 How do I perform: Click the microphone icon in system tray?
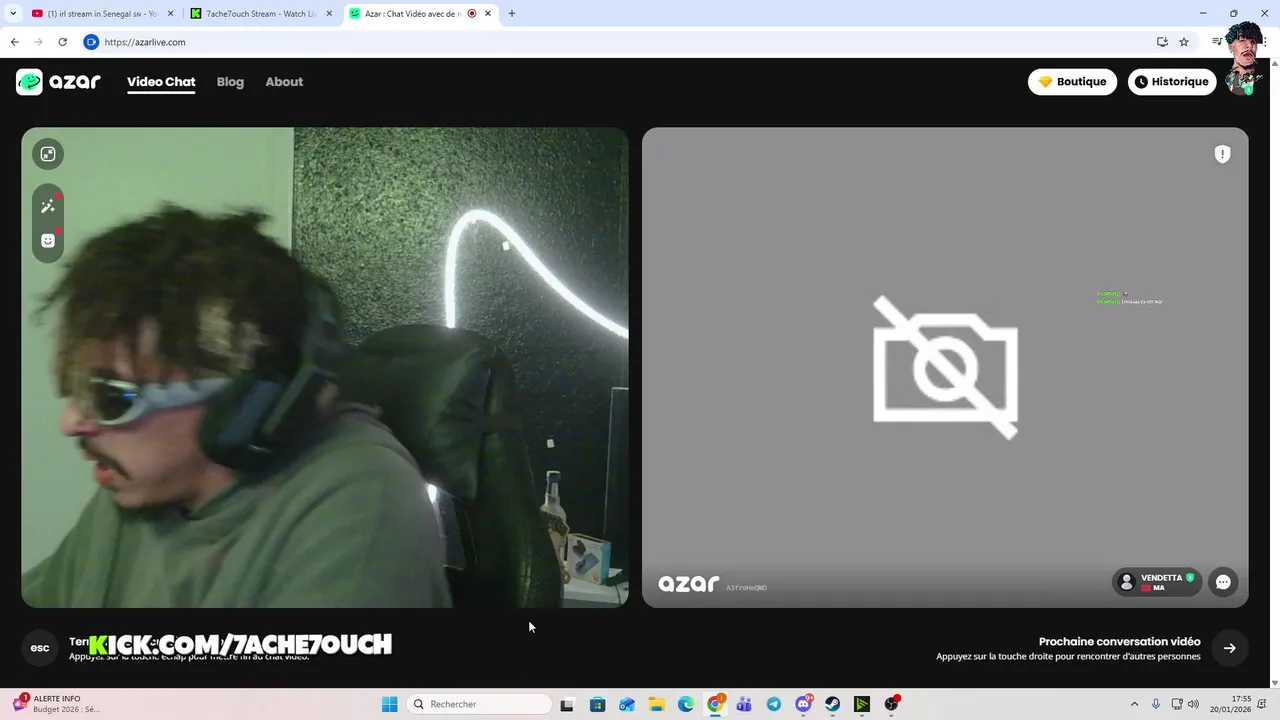(x=1156, y=704)
